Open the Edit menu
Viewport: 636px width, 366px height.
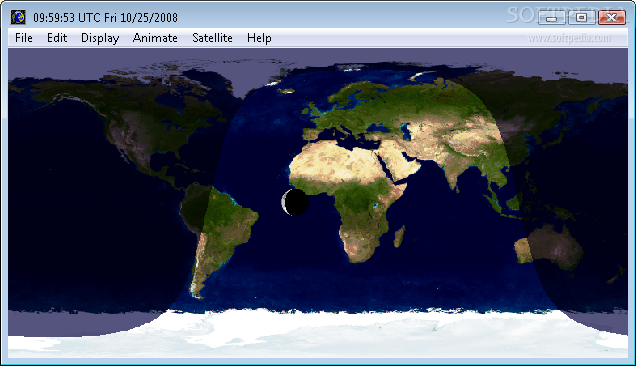point(57,38)
